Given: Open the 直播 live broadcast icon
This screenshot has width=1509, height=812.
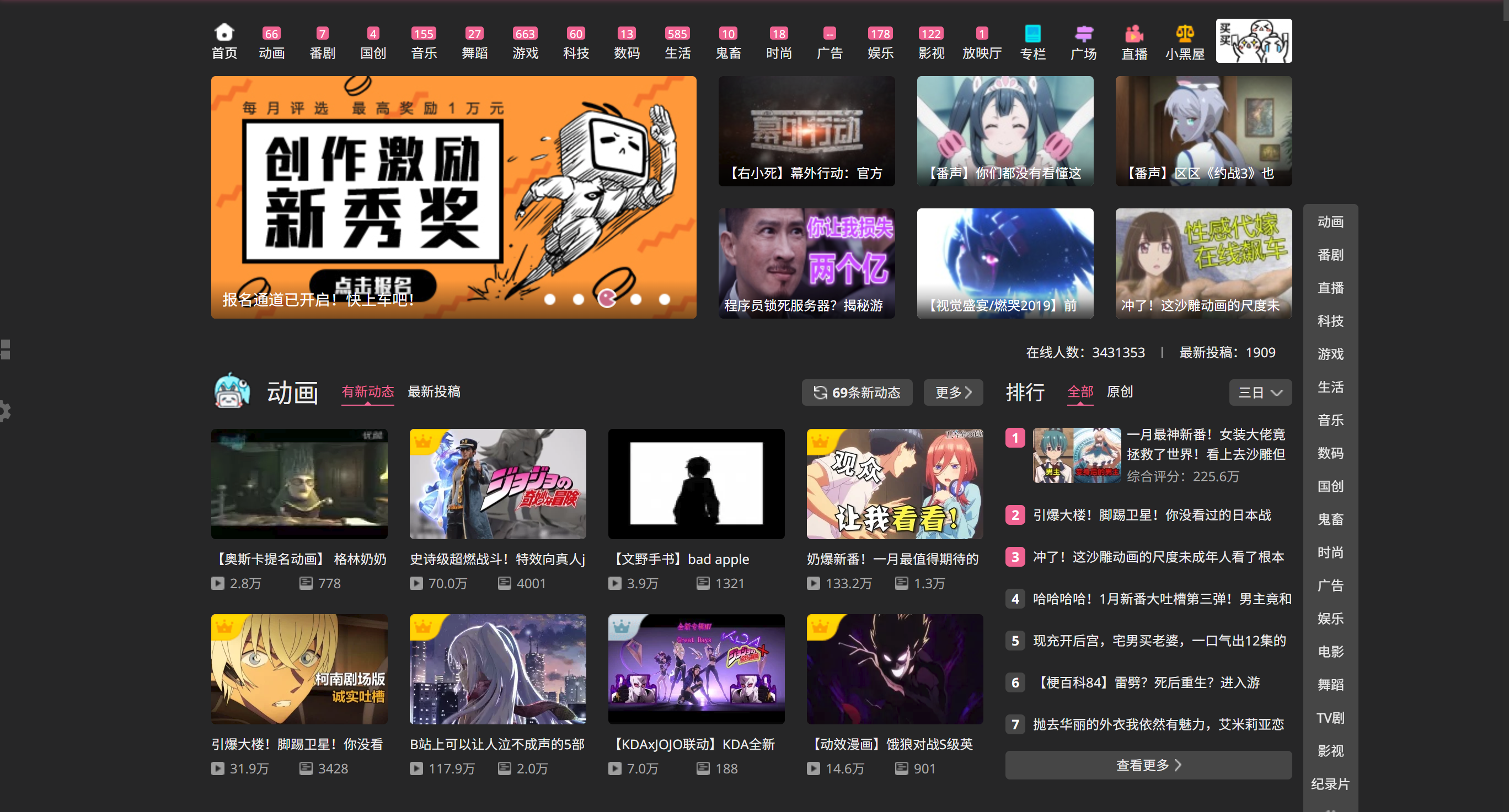Looking at the screenshot, I should 1133,34.
